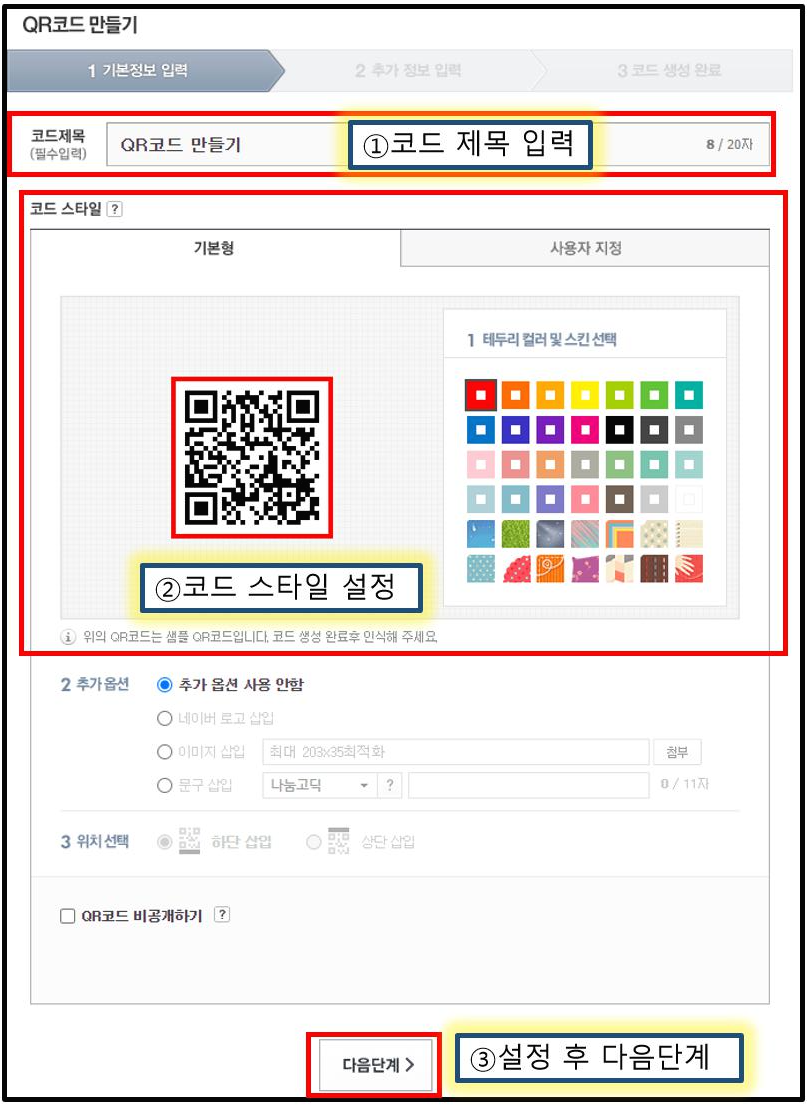Screen dimensions: 807x1106
Task: Choose the pastel diagonal stripes skin
Action: pyautogui.click(x=585, y=534)
